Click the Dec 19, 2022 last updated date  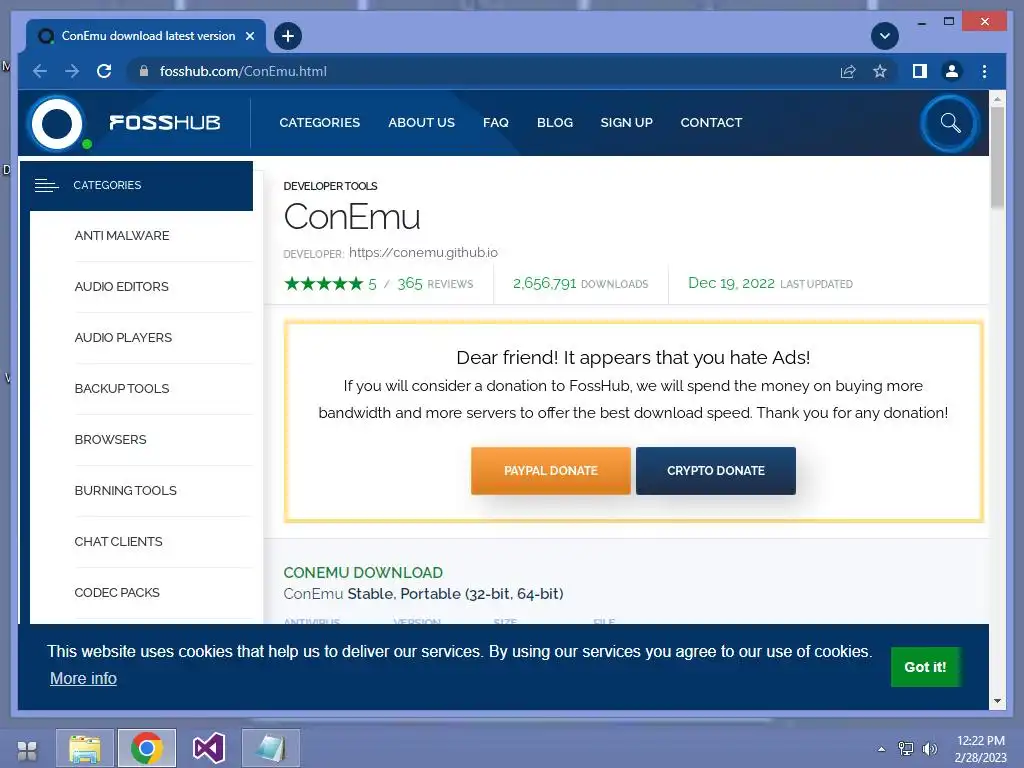point(731,283)
